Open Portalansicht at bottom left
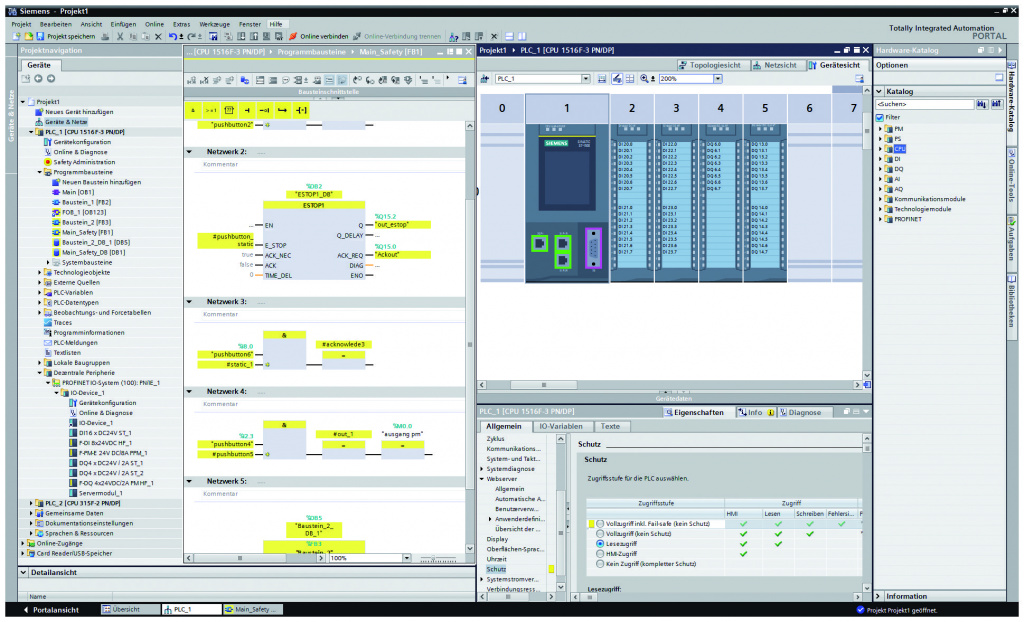The image size is (1024, 622). click(51, 610)
